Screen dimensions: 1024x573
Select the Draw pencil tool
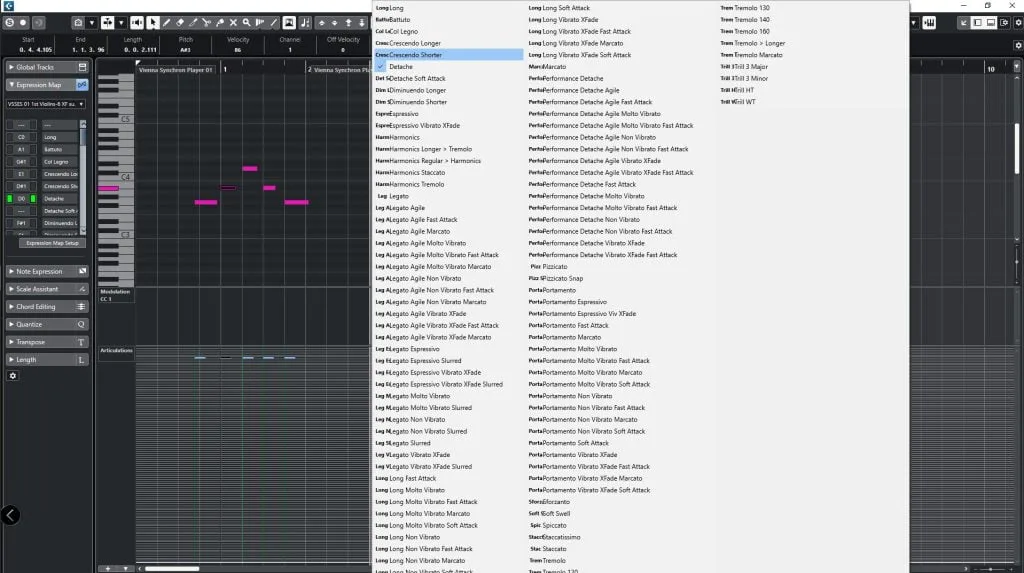pos(167,22)
